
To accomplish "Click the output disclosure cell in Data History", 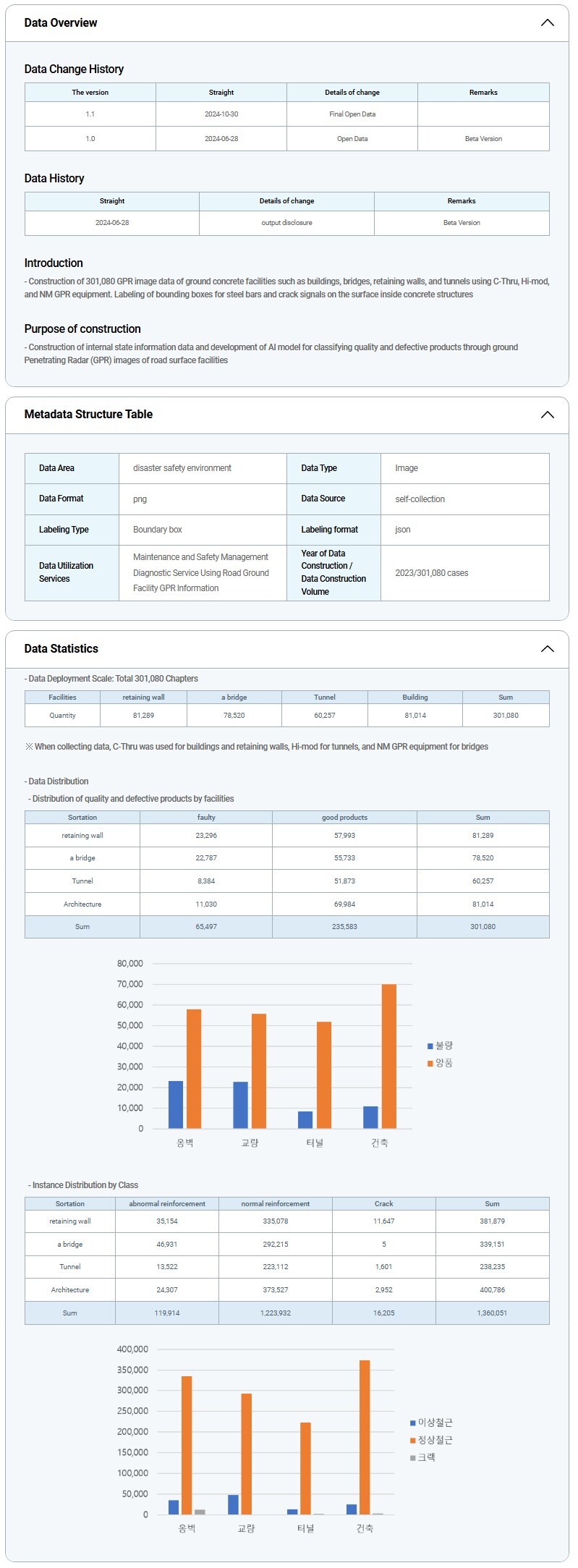I will click(286, 223).
